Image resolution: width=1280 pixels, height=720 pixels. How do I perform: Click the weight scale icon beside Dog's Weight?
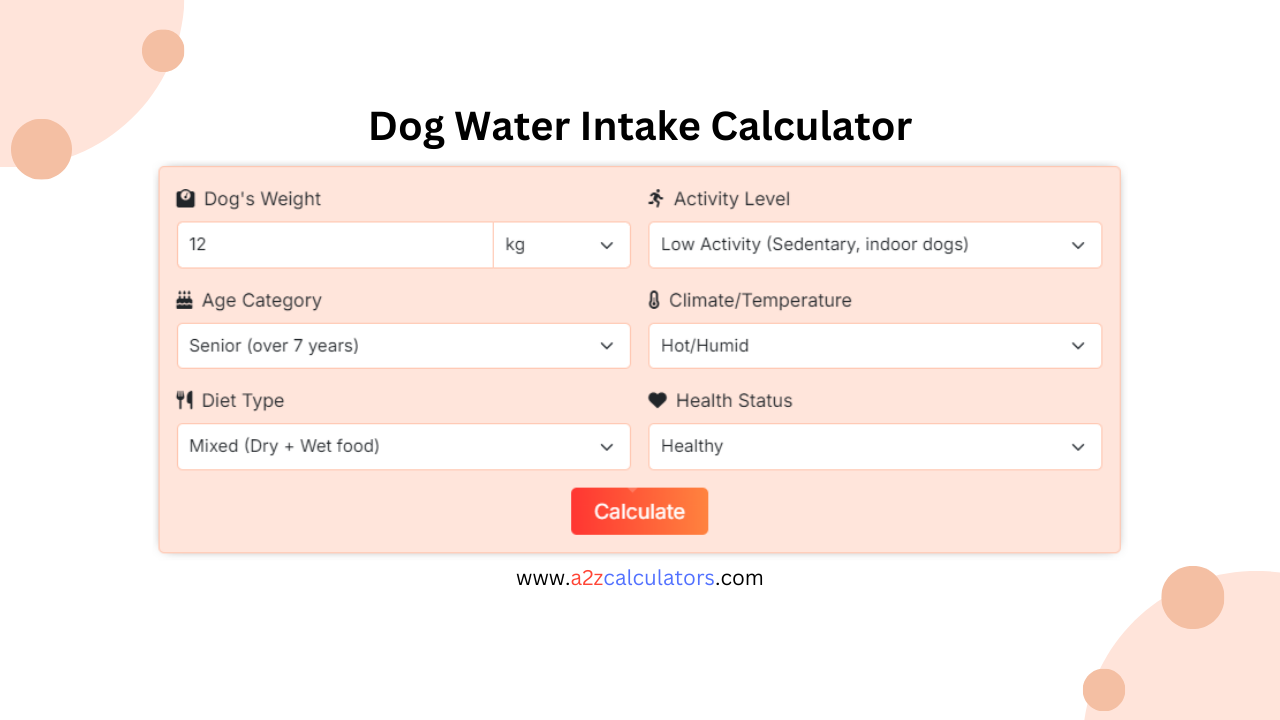coord(186,198)
